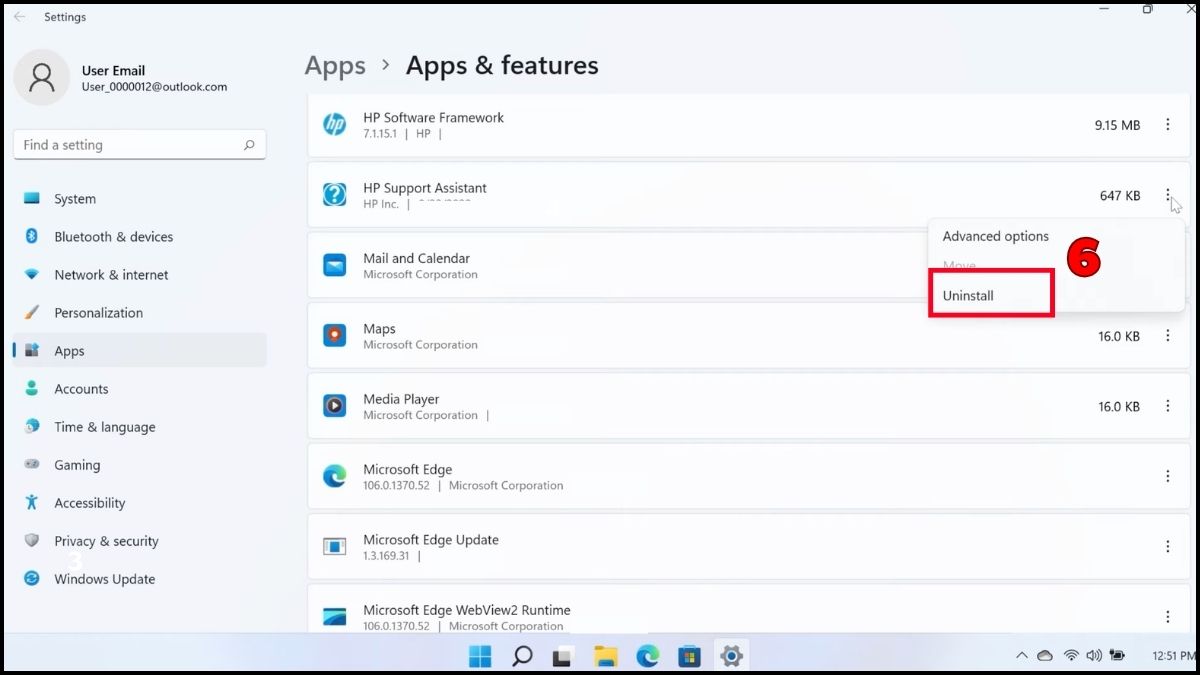Open more options for Edge WebView2 Runtime
The width and height of the screenshot is (1200, 675).
1167,617
